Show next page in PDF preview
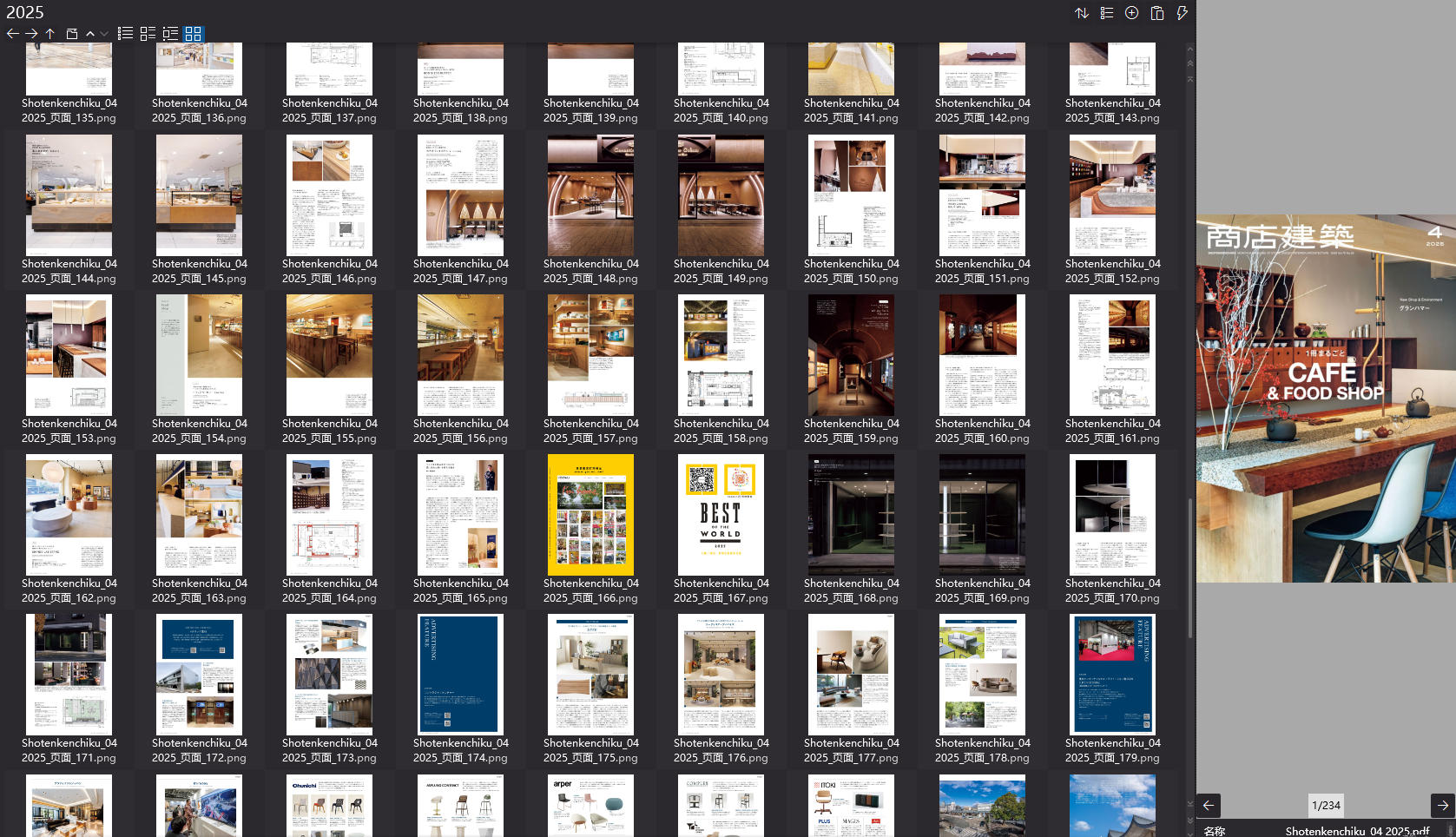 pyautogui.click(x=1442, y=806)
